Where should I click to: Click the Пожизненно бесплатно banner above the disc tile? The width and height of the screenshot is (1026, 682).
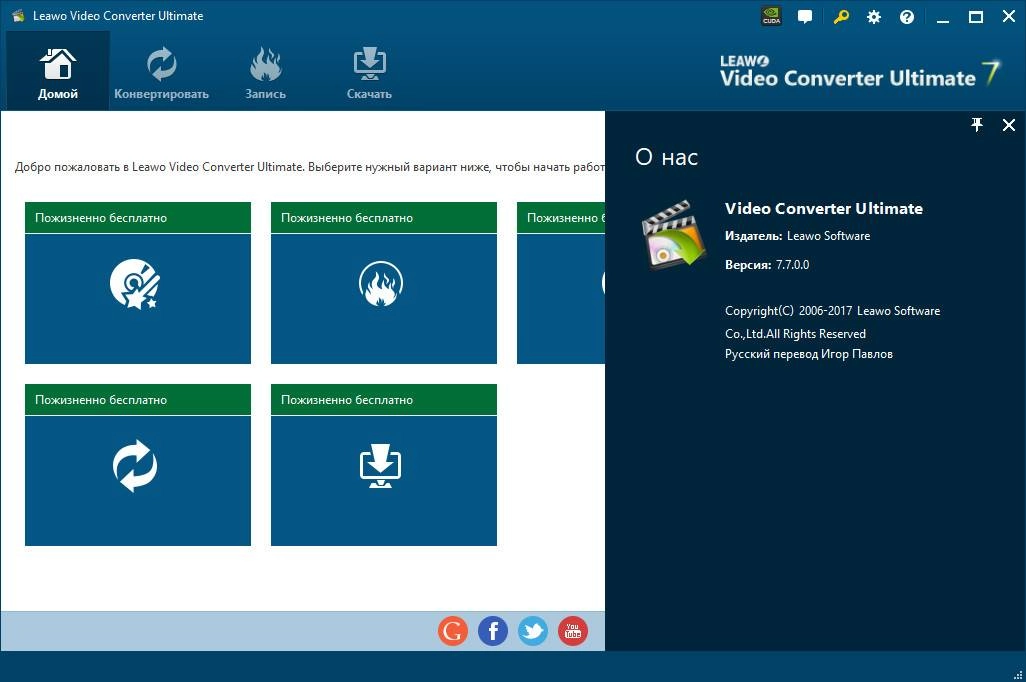137,217
